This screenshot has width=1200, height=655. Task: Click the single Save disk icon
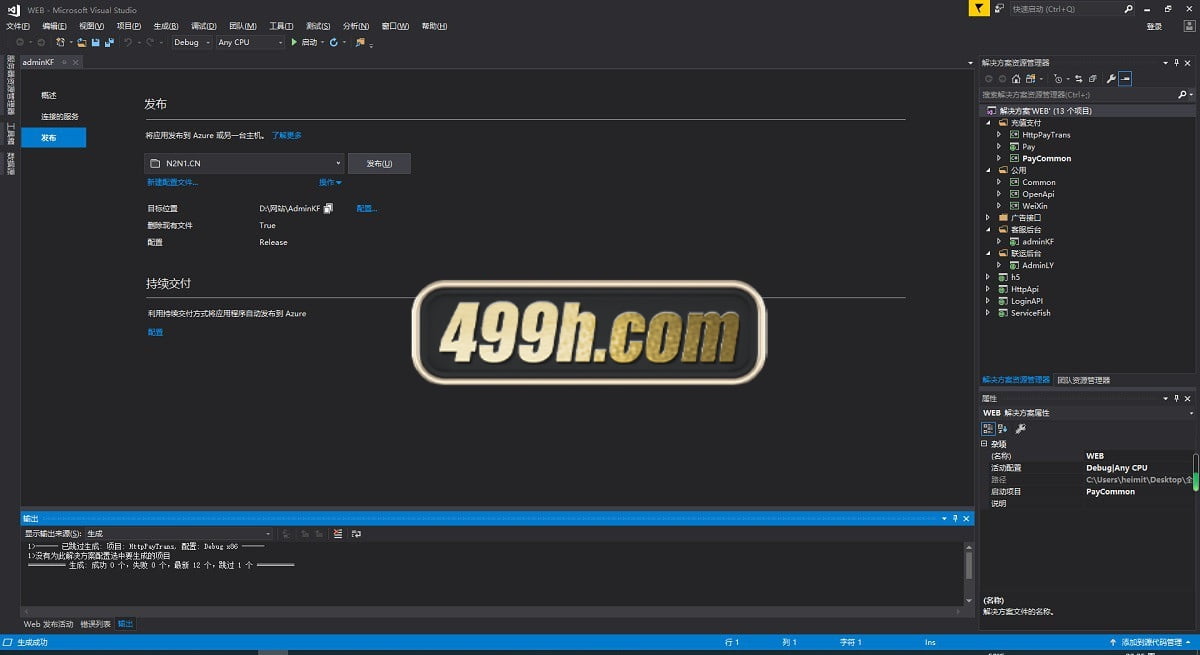[x=96, y=42]
